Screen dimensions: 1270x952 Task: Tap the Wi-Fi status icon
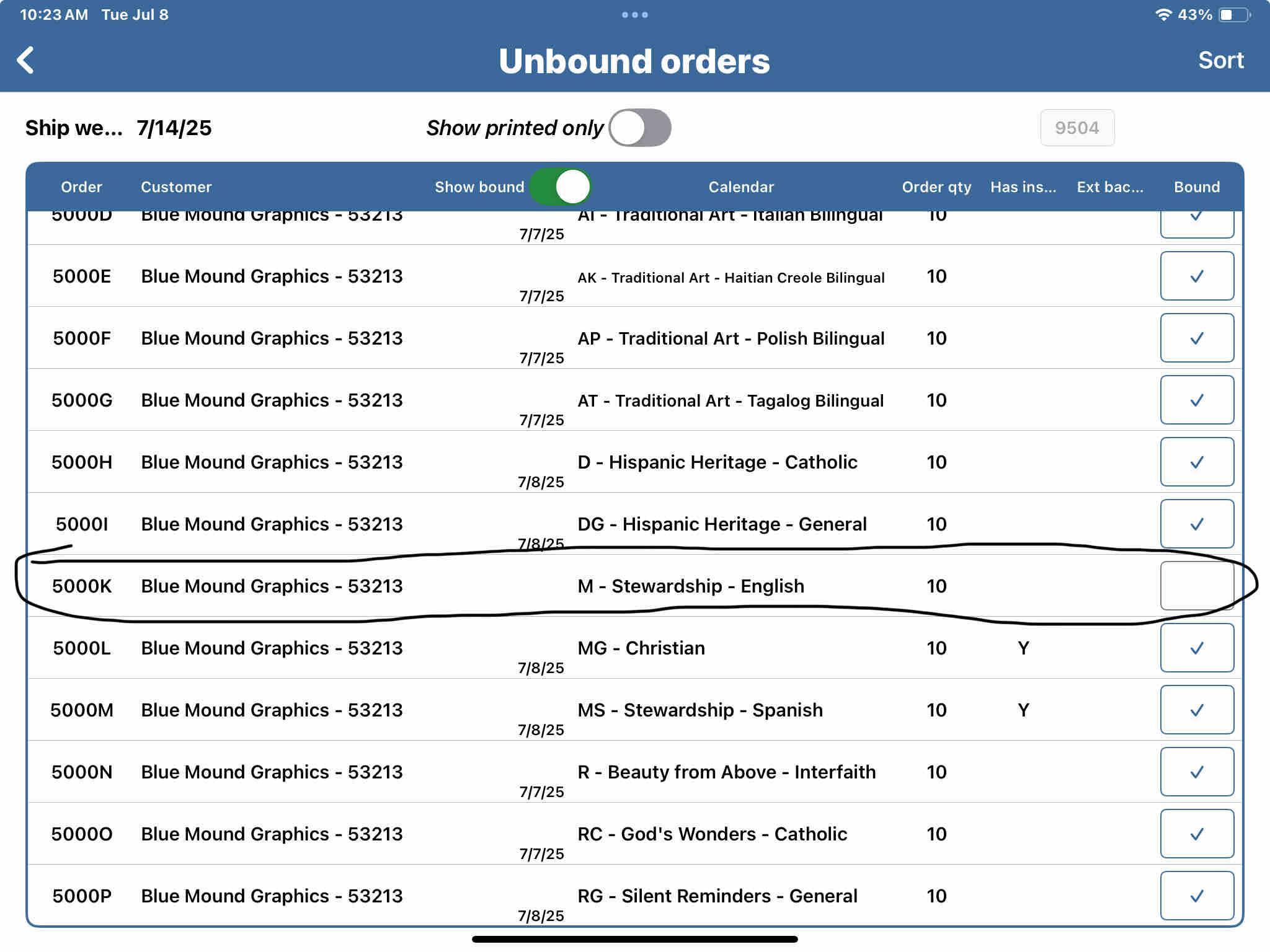coord(1163,15)
